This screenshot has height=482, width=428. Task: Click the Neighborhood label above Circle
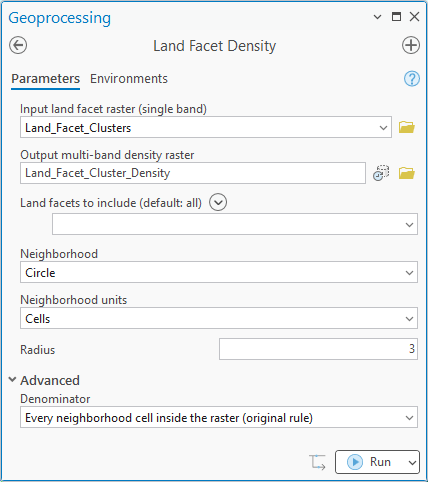tap(59, 254)
